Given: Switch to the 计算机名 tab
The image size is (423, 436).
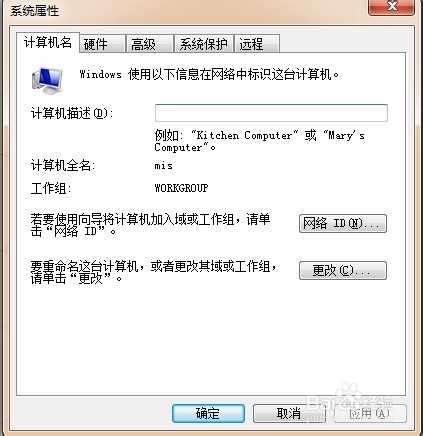Looking at the screenshot, I should tap(48, 43).
